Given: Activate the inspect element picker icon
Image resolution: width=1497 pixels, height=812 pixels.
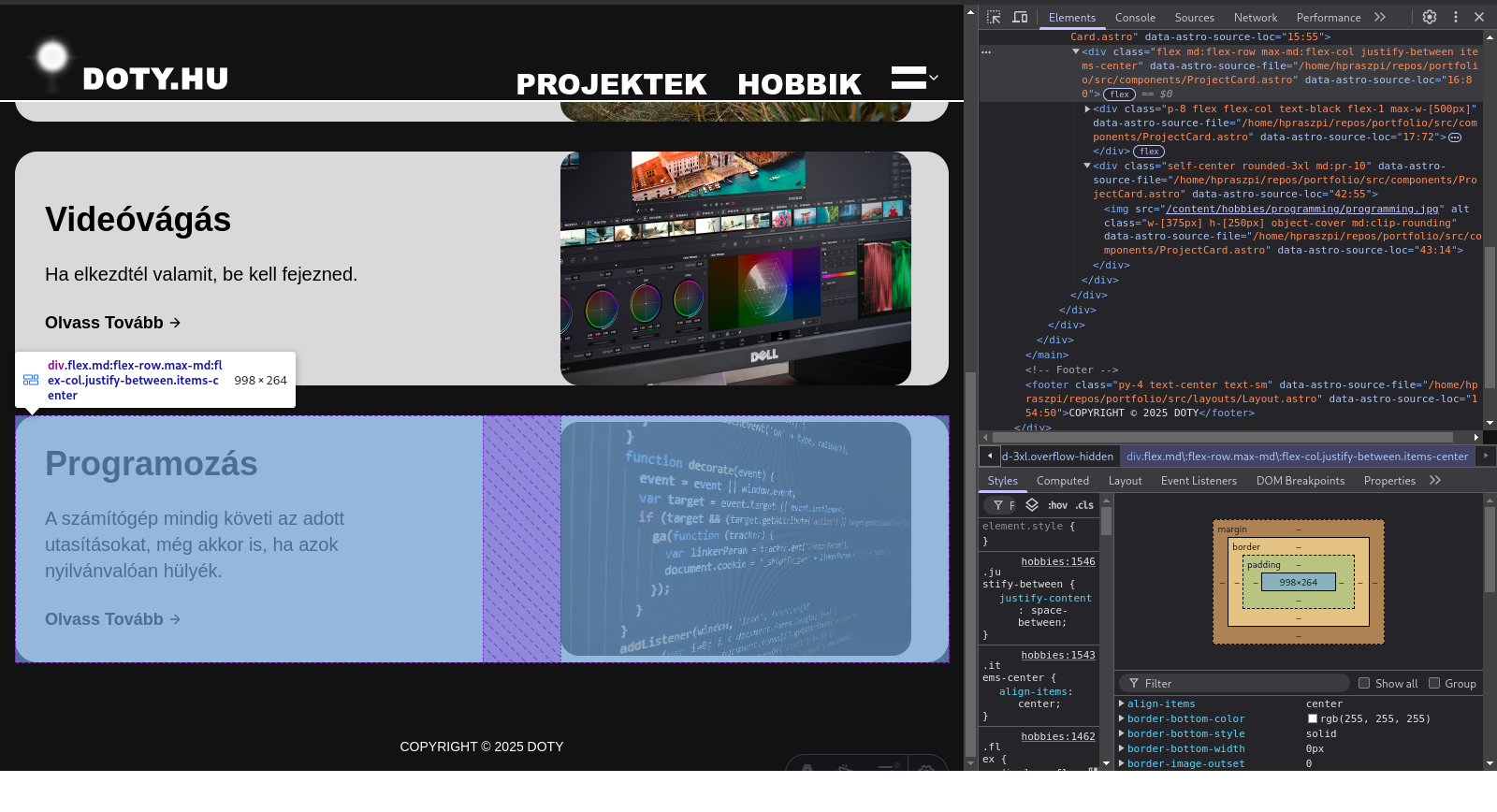Looking at the screenshot, I should coord(994,17).
